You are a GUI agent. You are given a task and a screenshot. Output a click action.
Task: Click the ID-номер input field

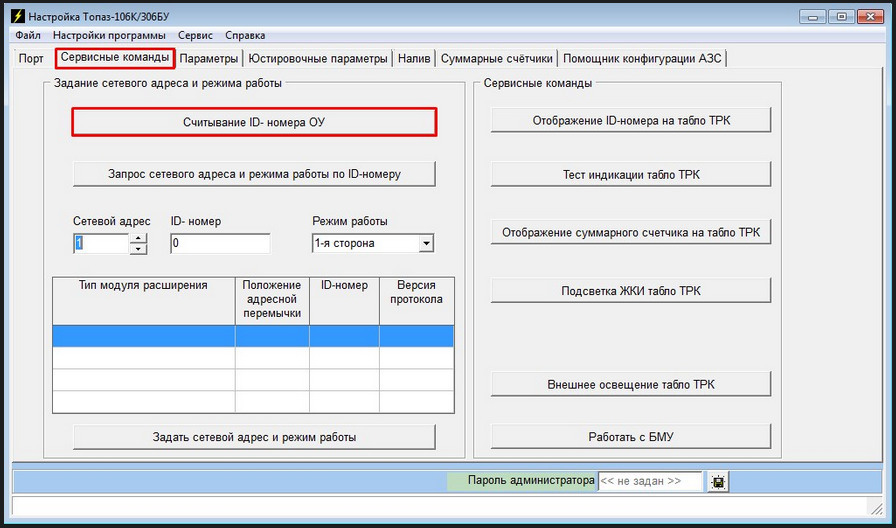(x=220, y=243)
